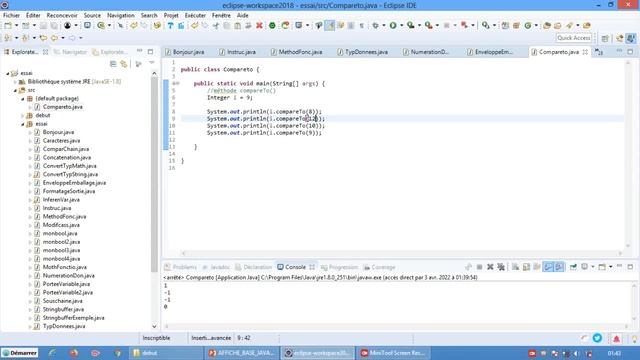Expand Bibliothèque système JRE node
Image resolution: width=640 pixels, height=360 pixels.
pyautogui.click(x=15, y=82)
